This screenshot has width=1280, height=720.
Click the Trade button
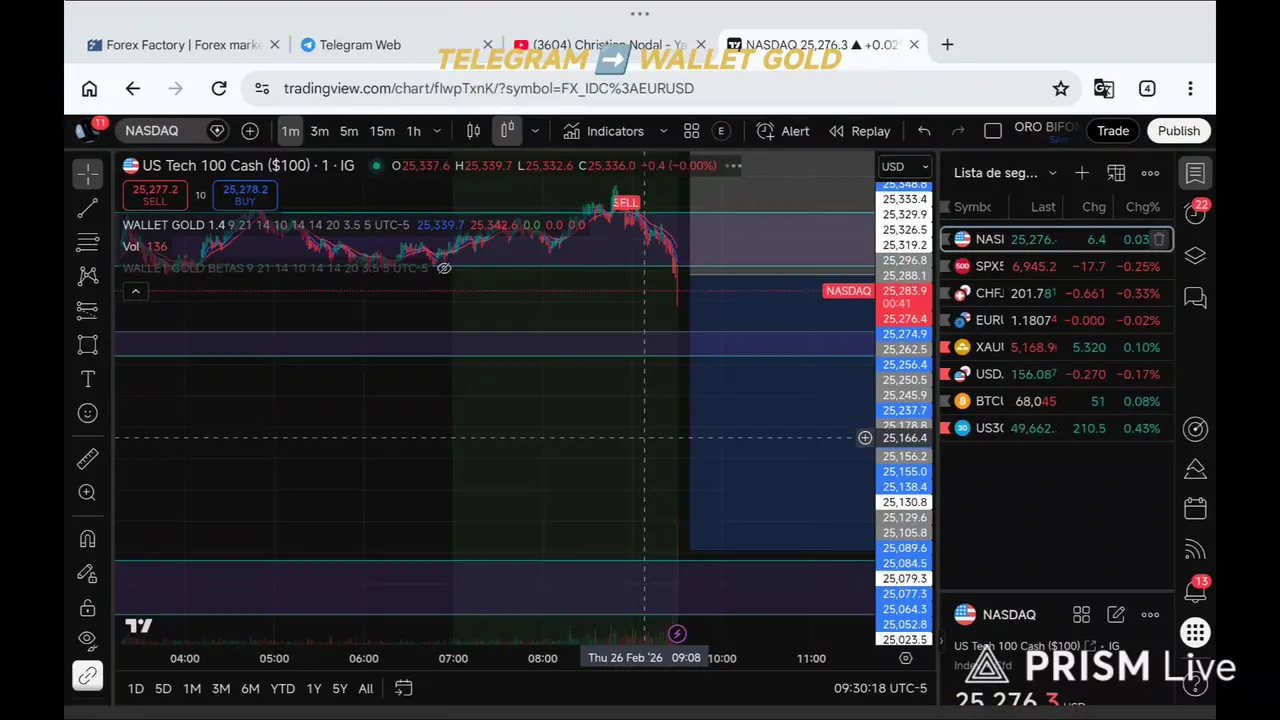pyautogui.click(x=1113, y=131)
